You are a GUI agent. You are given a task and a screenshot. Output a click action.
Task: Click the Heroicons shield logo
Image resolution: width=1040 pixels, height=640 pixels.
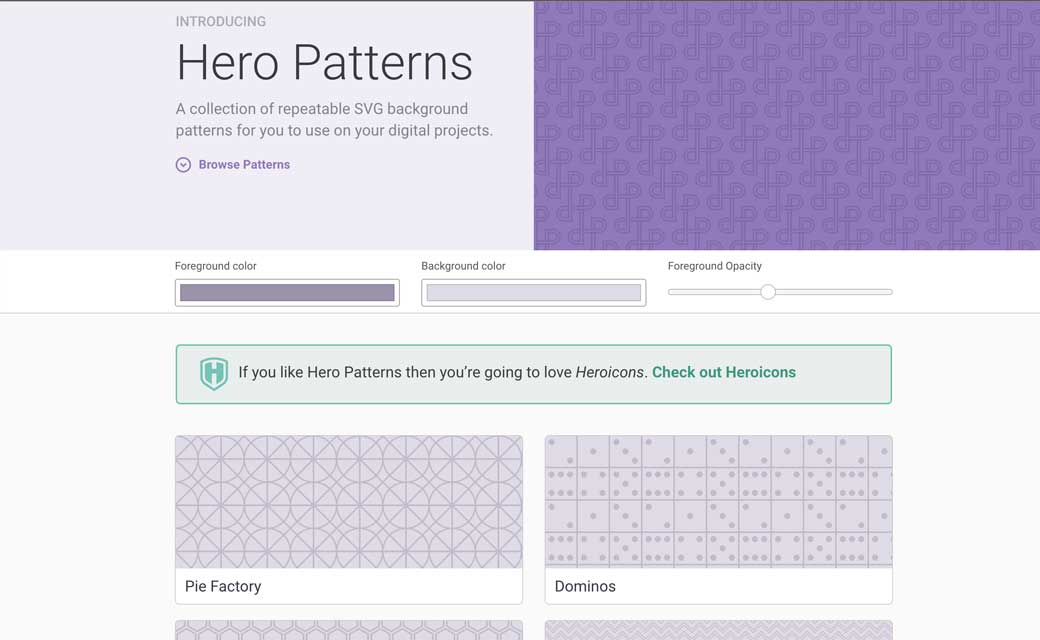pyautogui.click(x=214, y=373)
